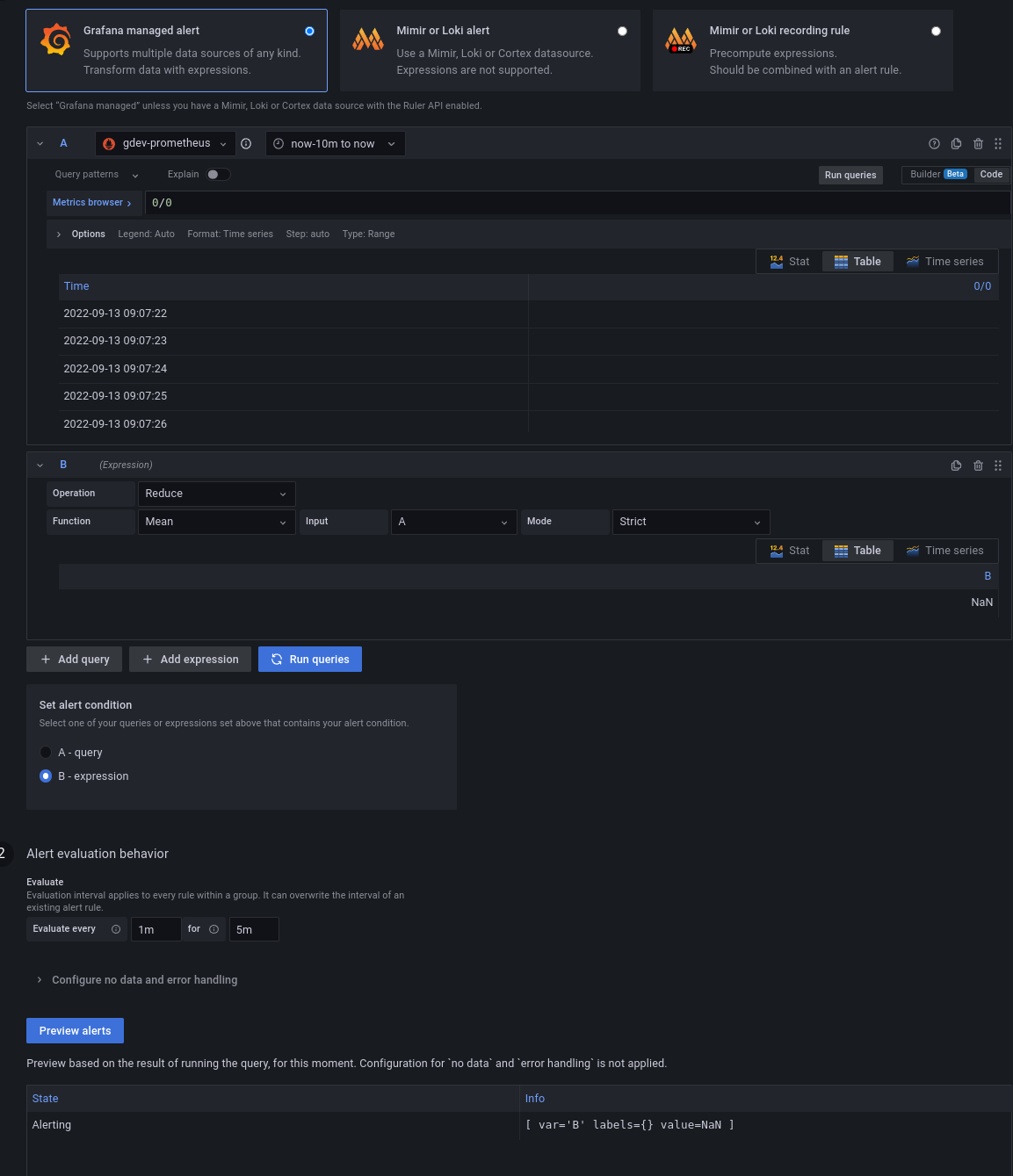This screenshot has height=1176, width=1013.
Task: Grab the drag handle of expression B
Action: click(x=997, y=465)
